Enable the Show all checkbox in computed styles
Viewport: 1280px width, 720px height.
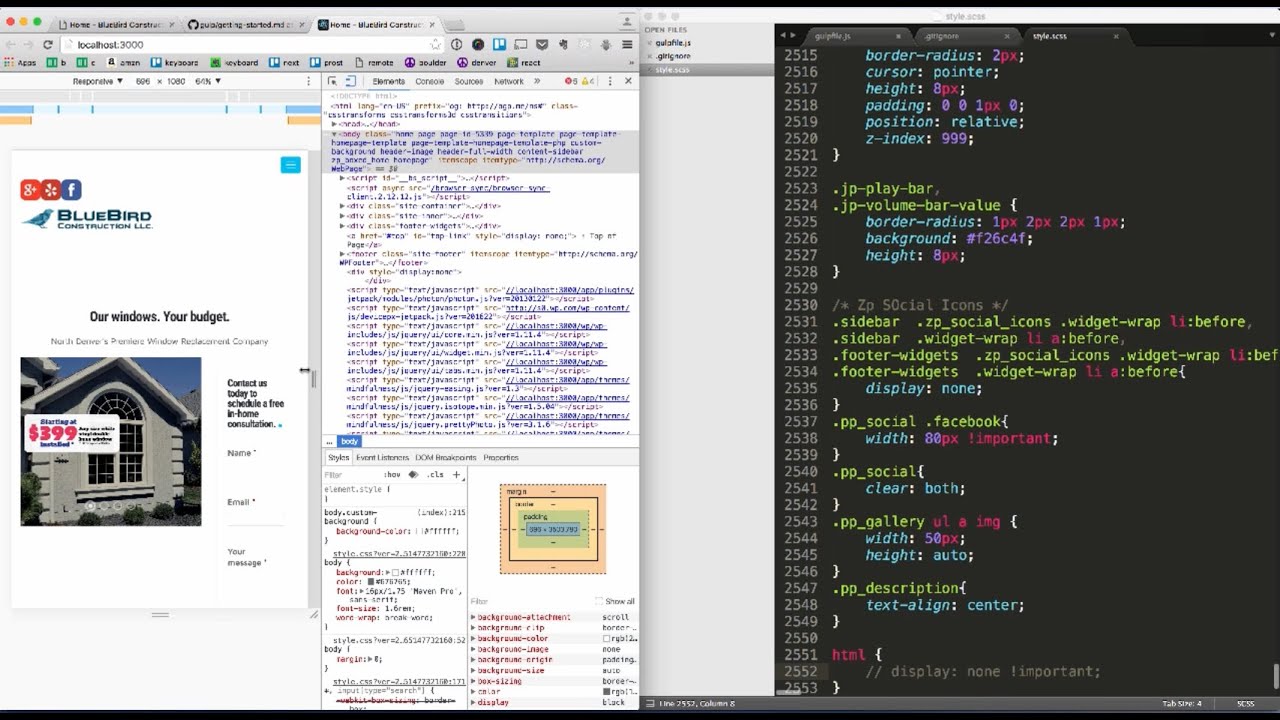(x=600, y=601)
